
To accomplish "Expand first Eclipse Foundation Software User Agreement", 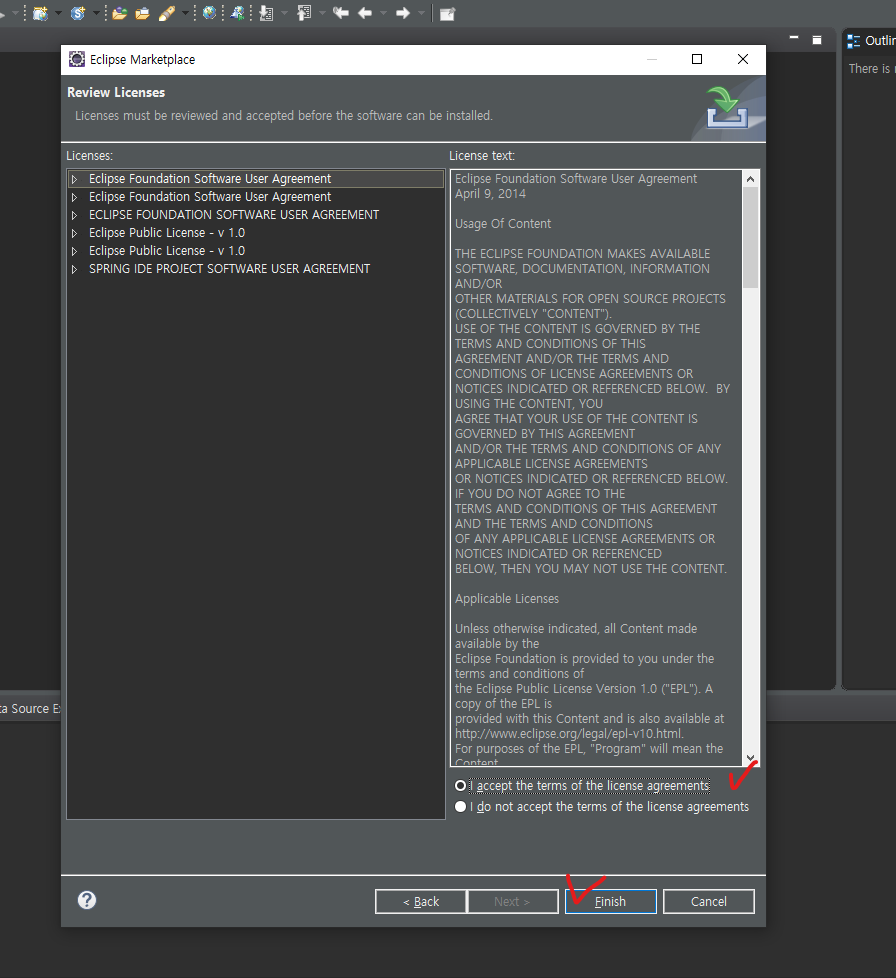I will [x=74, y=179].
